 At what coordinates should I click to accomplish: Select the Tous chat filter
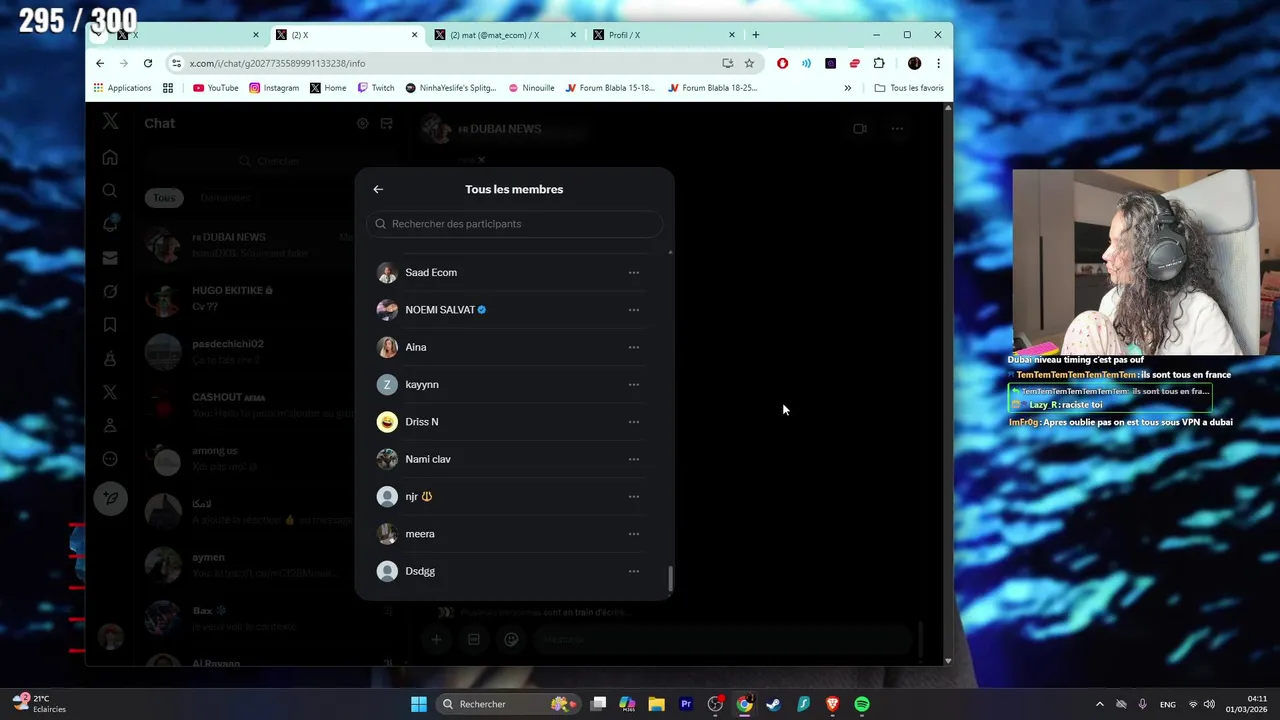(164, 198)
